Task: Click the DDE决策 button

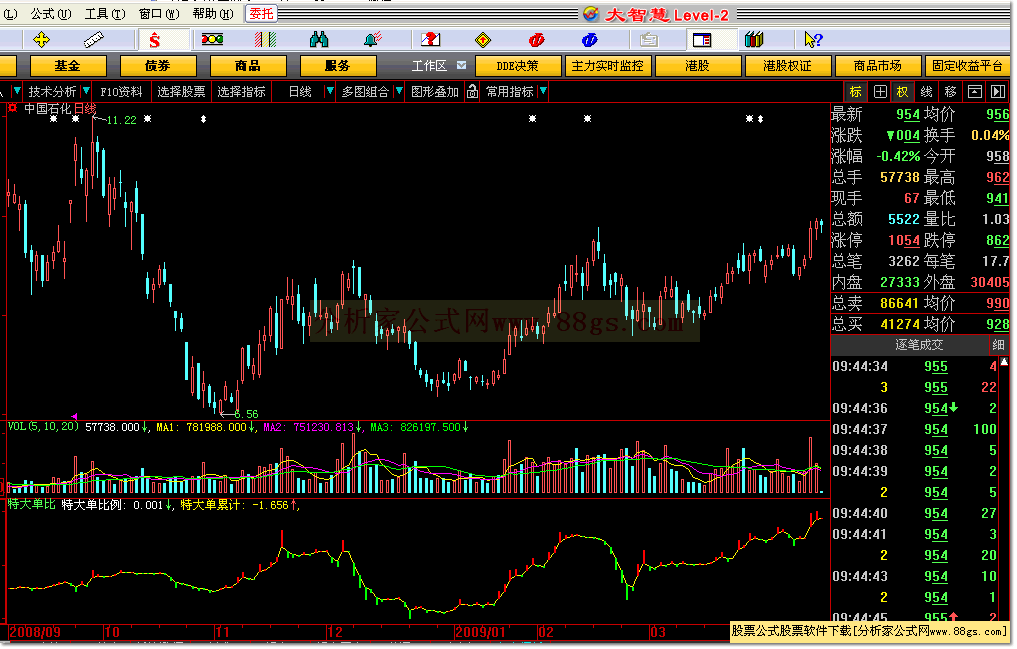Action: pyautogui.click(x=518, y=66)
